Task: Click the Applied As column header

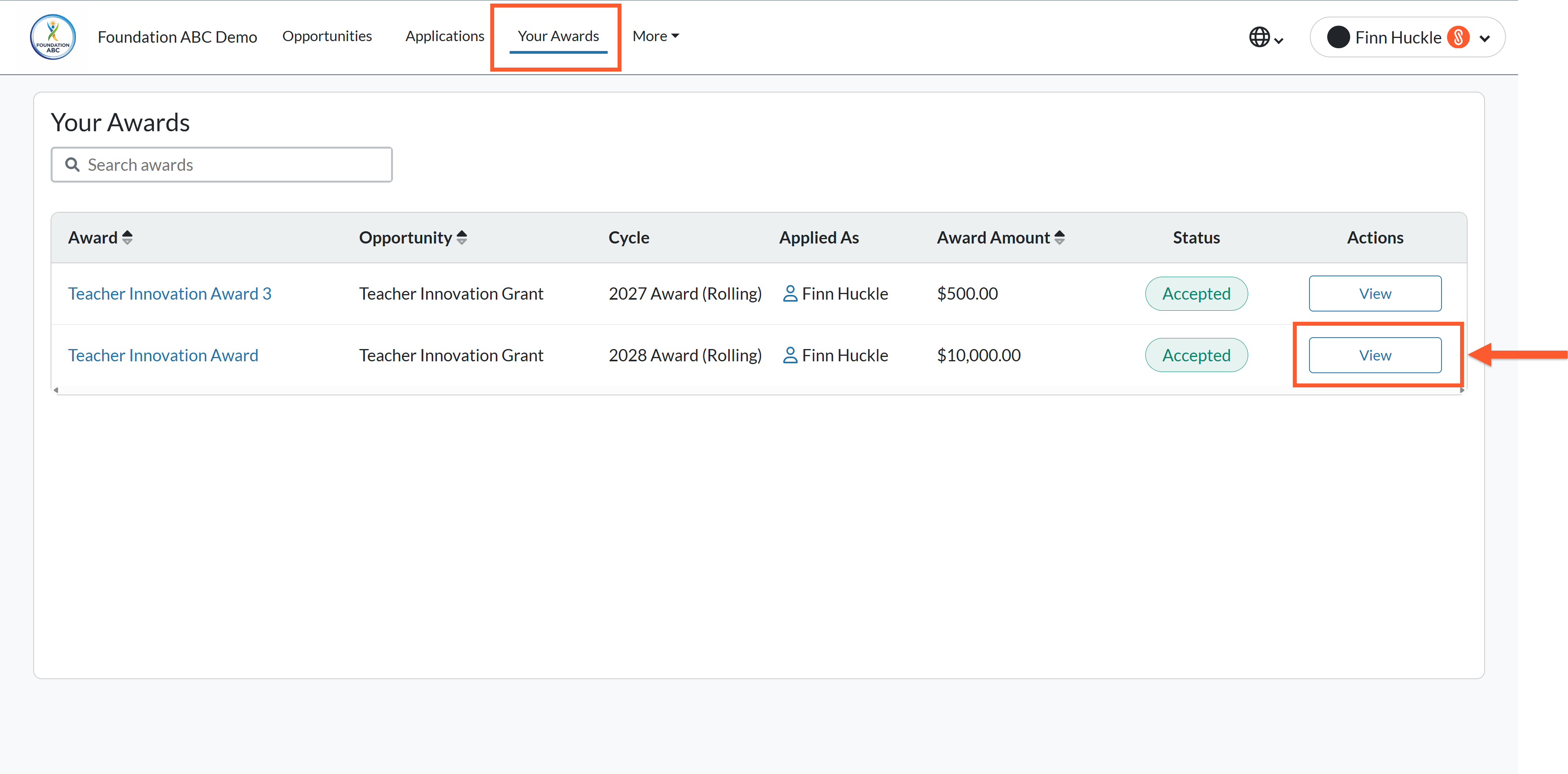Action: click(819, 238)
